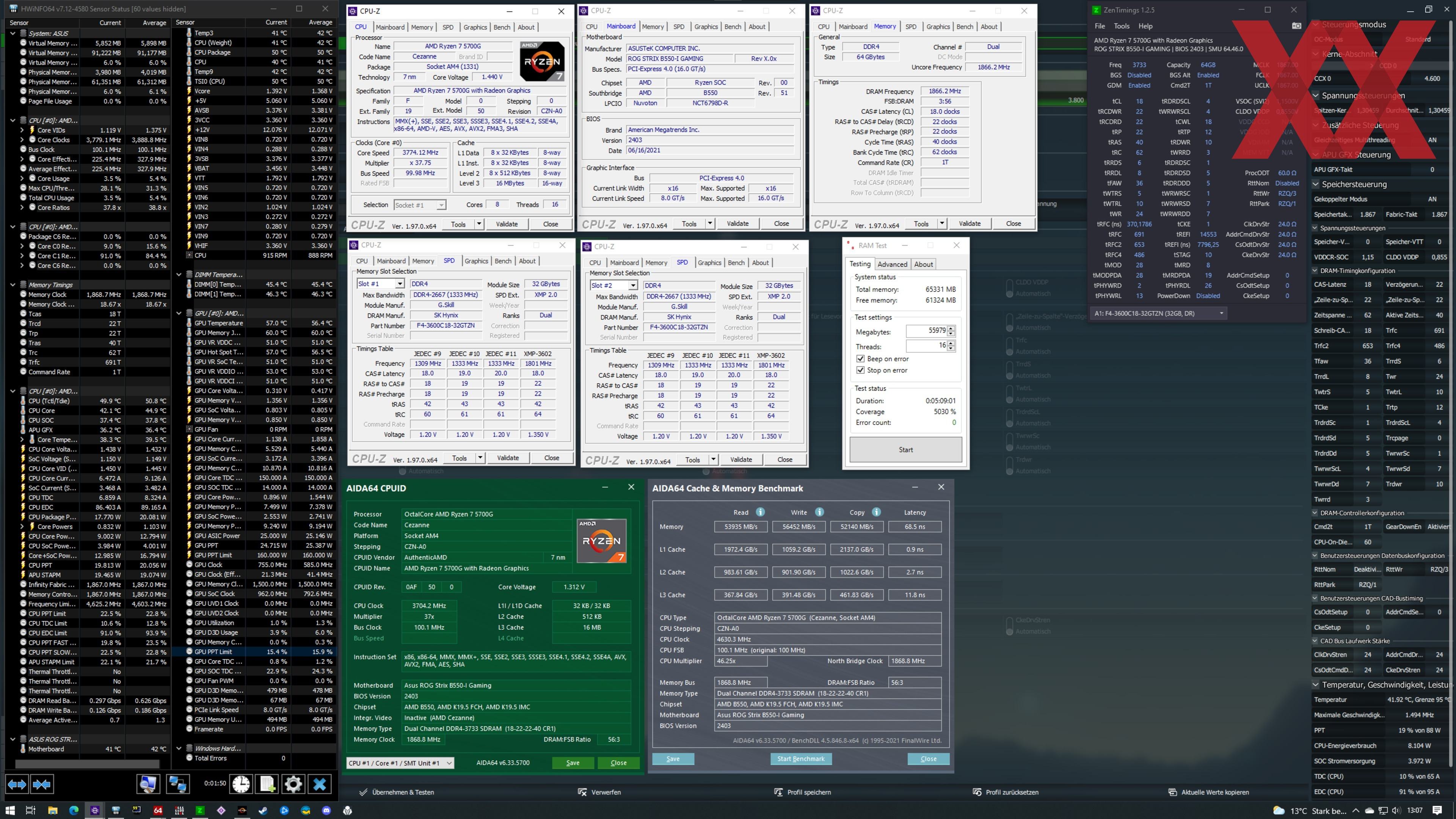Click Memory Copy info icon in AIDA64 benchmark
1456x819 pixels.
point(876,512)
